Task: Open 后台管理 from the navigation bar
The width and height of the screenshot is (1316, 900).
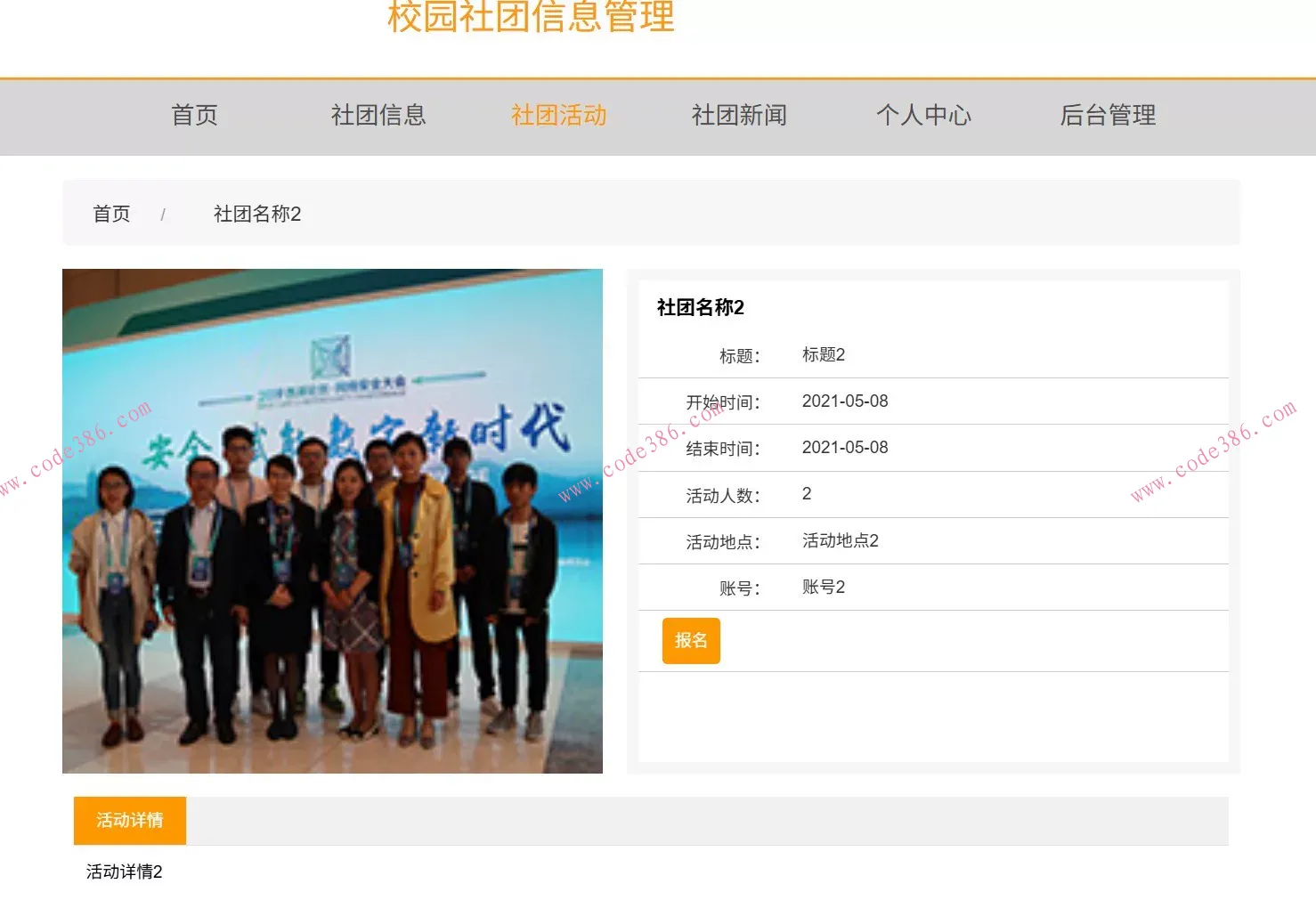Action: click(1108, 116)
